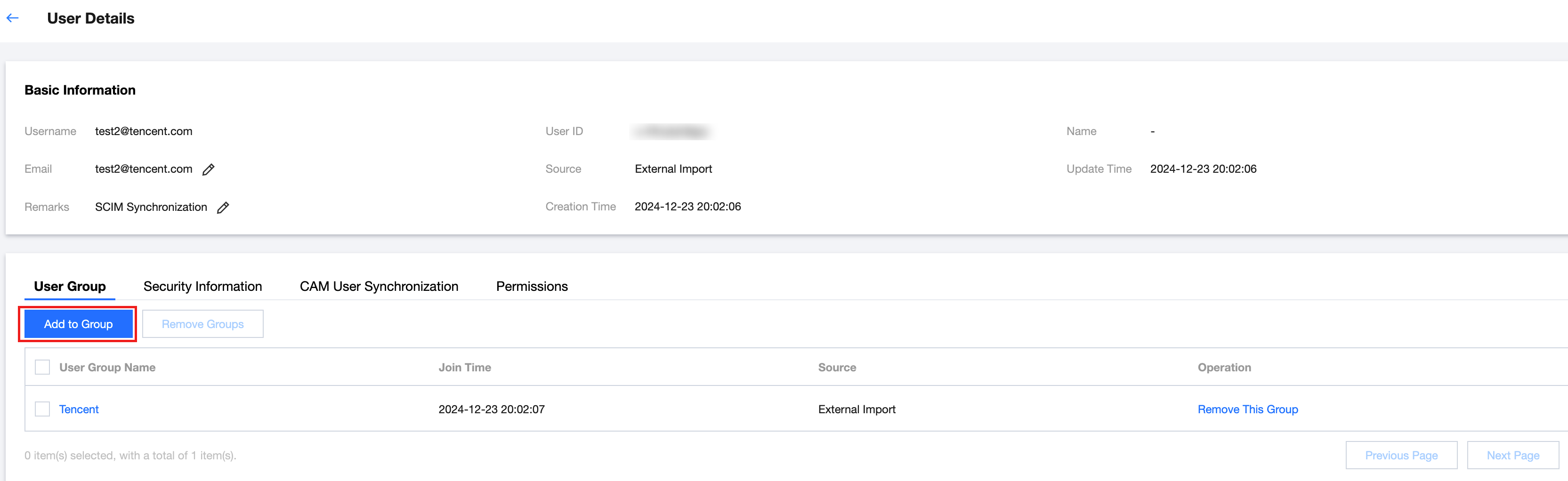Click the Source column header in table
Image resolution: width=1568 pixels, height=481 pixels.
tap(836, 367)
